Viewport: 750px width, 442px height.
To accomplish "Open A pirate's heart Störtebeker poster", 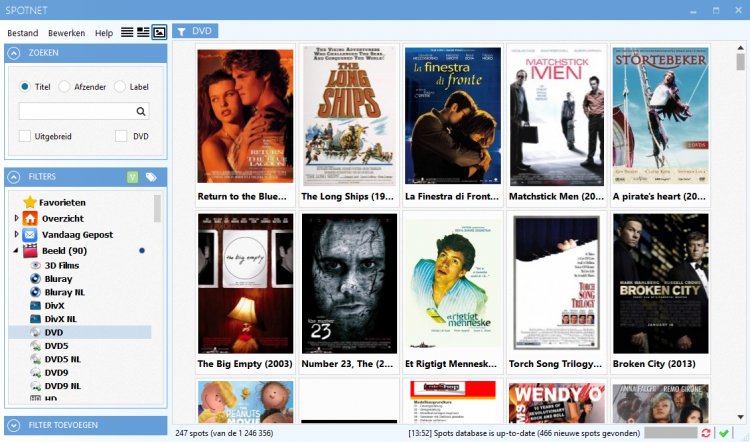I will tap(661, 116).
